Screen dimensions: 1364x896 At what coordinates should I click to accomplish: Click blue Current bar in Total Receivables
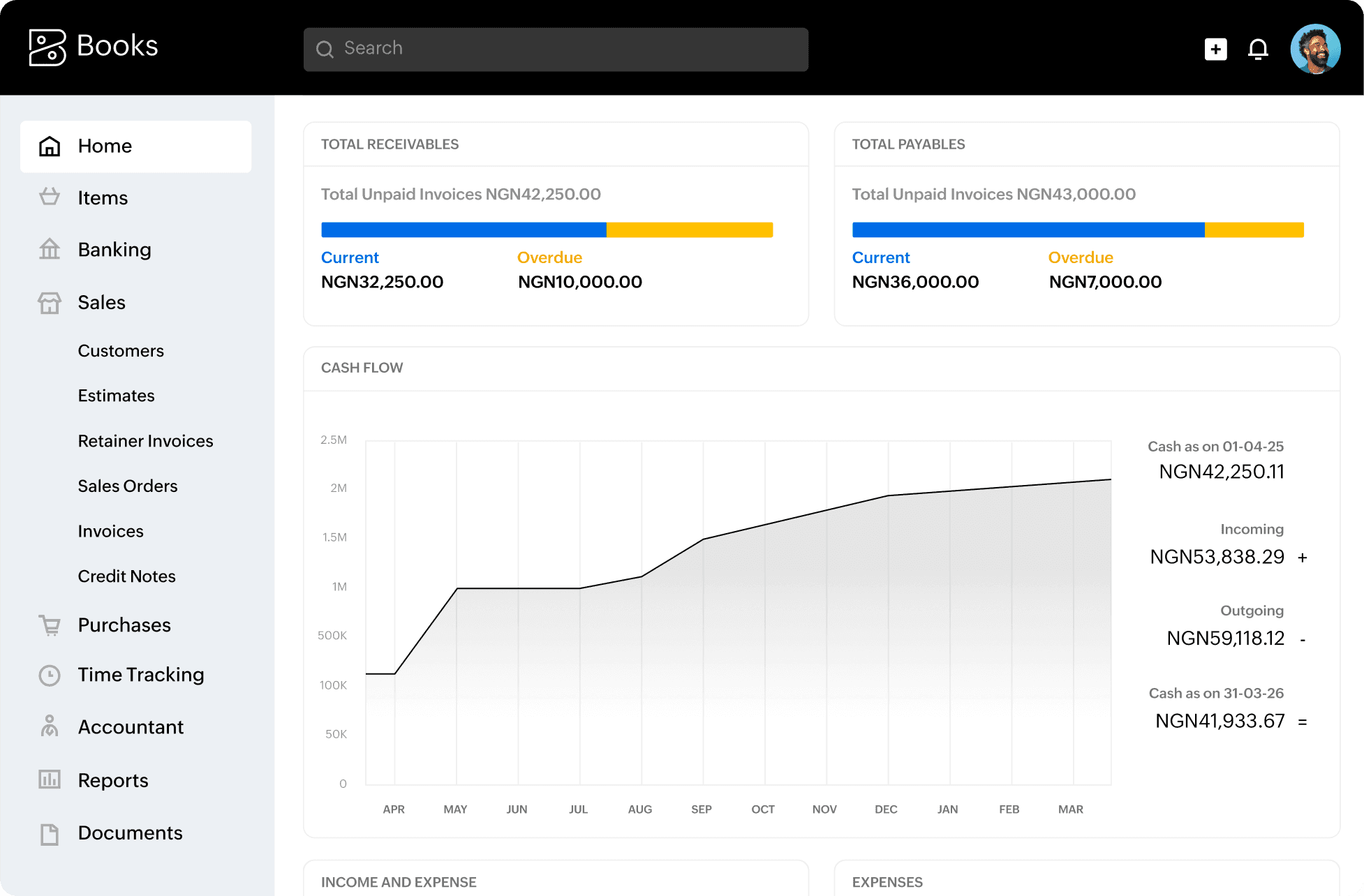[x=464, y=230]
